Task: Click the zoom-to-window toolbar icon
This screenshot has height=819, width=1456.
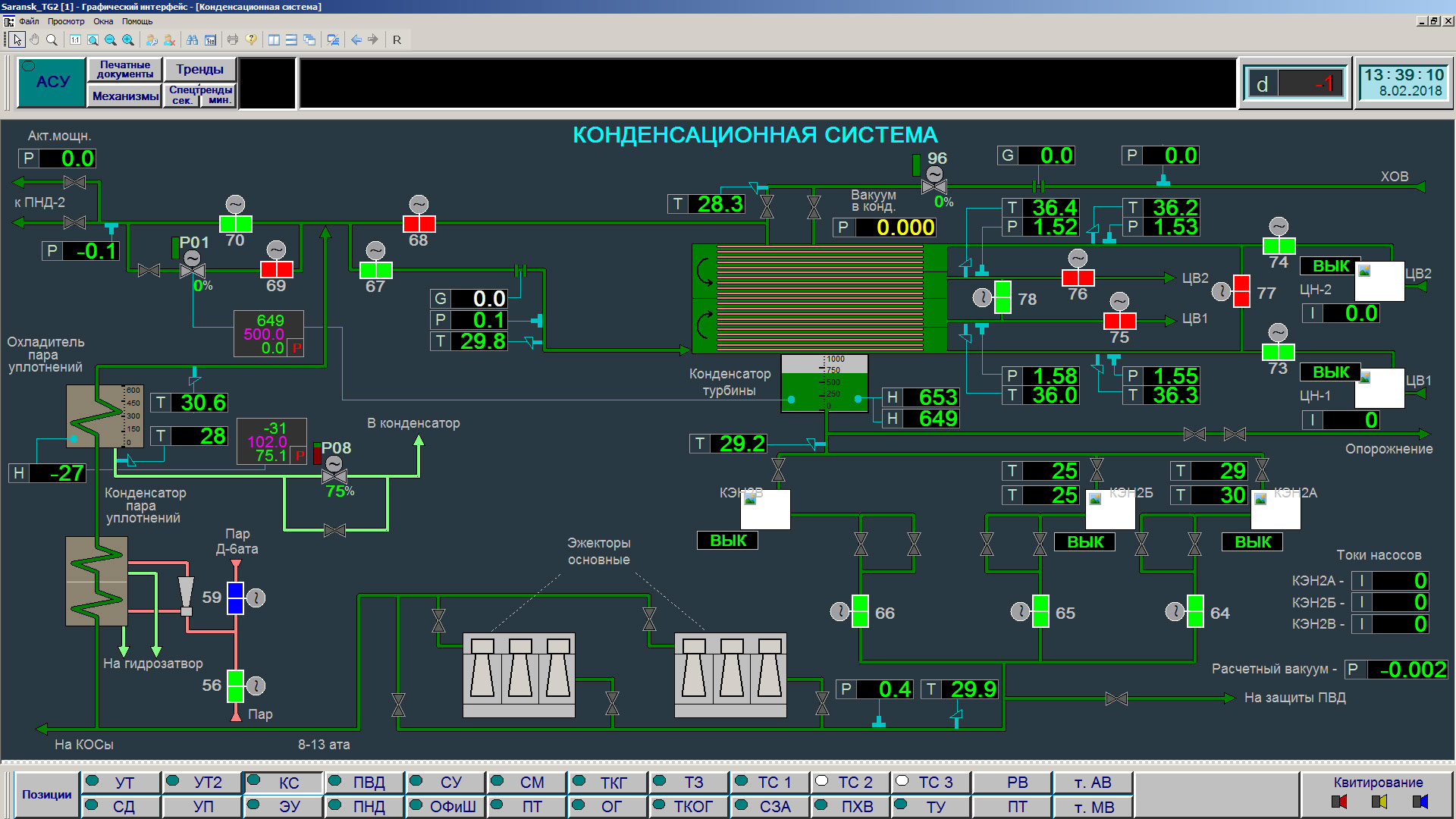Action: 93,39
